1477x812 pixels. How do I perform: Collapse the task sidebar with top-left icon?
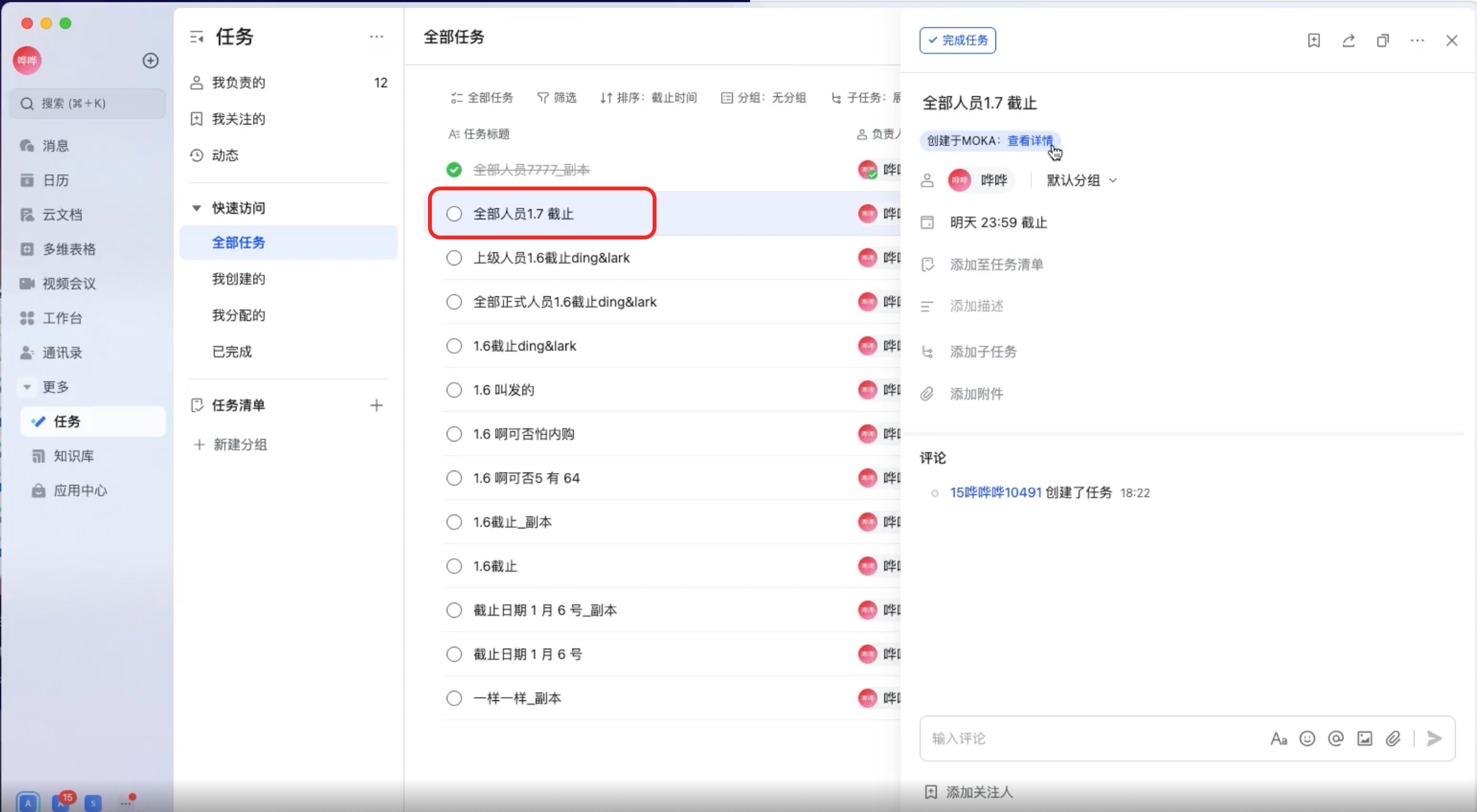tap(197, 37)
